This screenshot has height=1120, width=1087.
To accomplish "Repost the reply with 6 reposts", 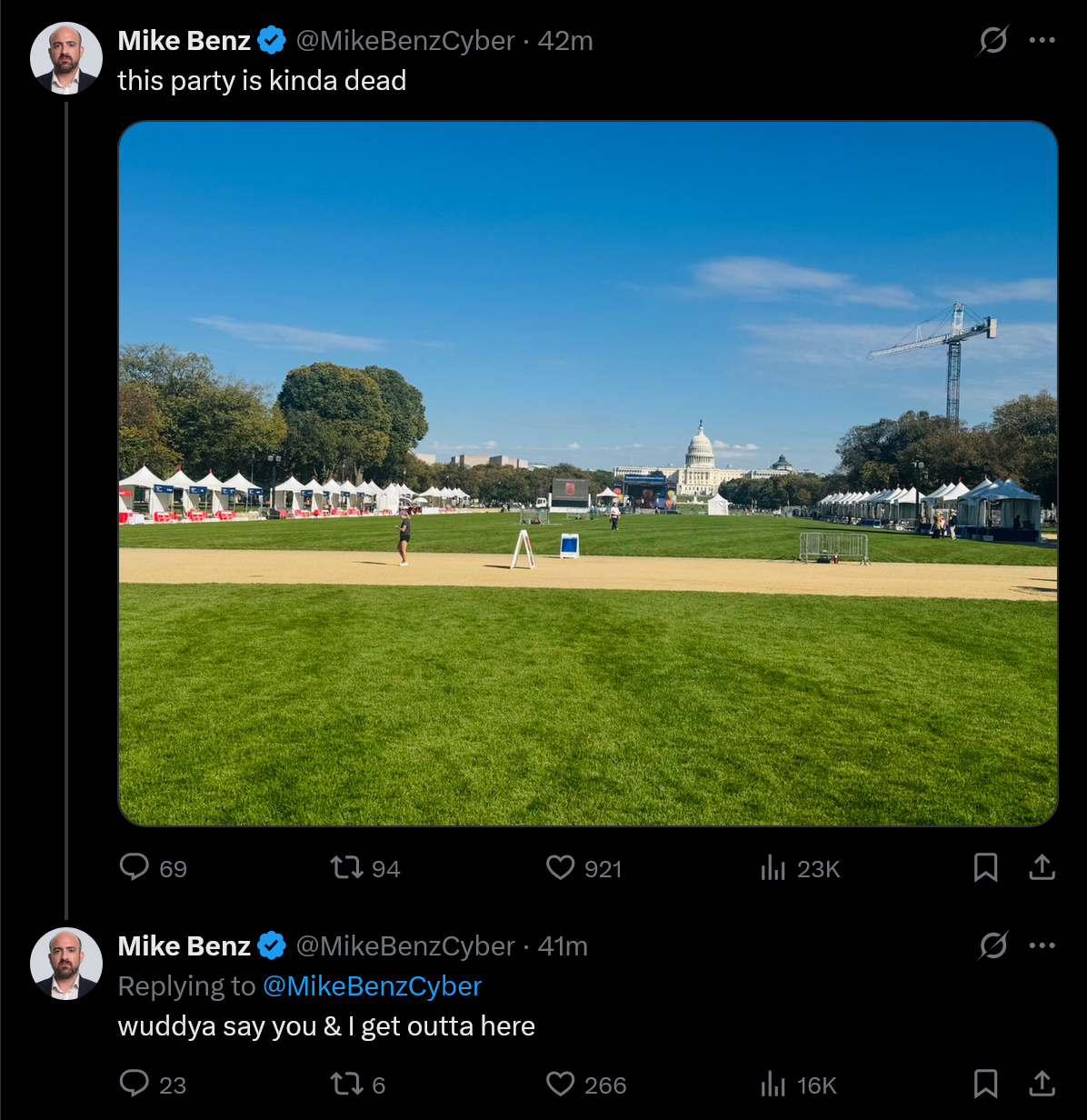I will pyautogui.click(x=346, y=1084).
